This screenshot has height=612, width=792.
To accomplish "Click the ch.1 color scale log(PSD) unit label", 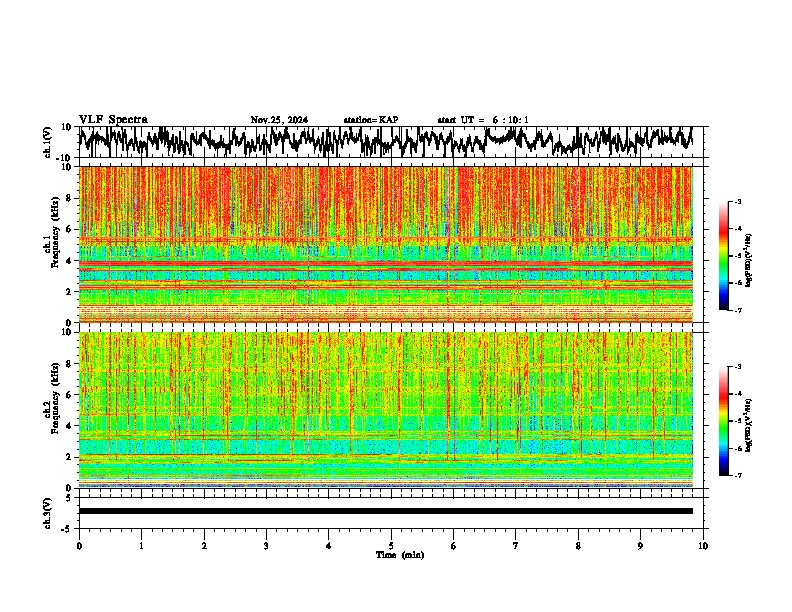I will [x=749, y=260].
